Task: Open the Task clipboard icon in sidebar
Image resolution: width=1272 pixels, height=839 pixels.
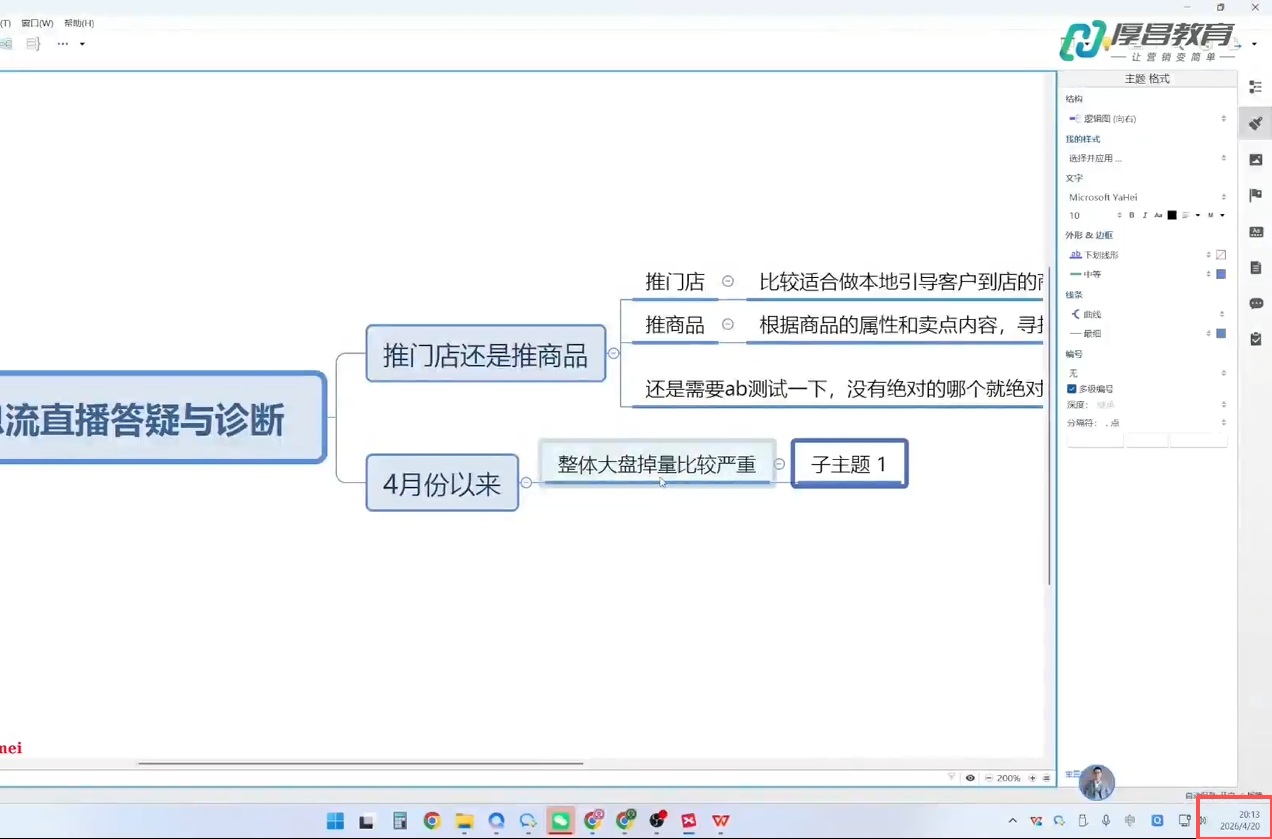Action: pos(1255,340)
